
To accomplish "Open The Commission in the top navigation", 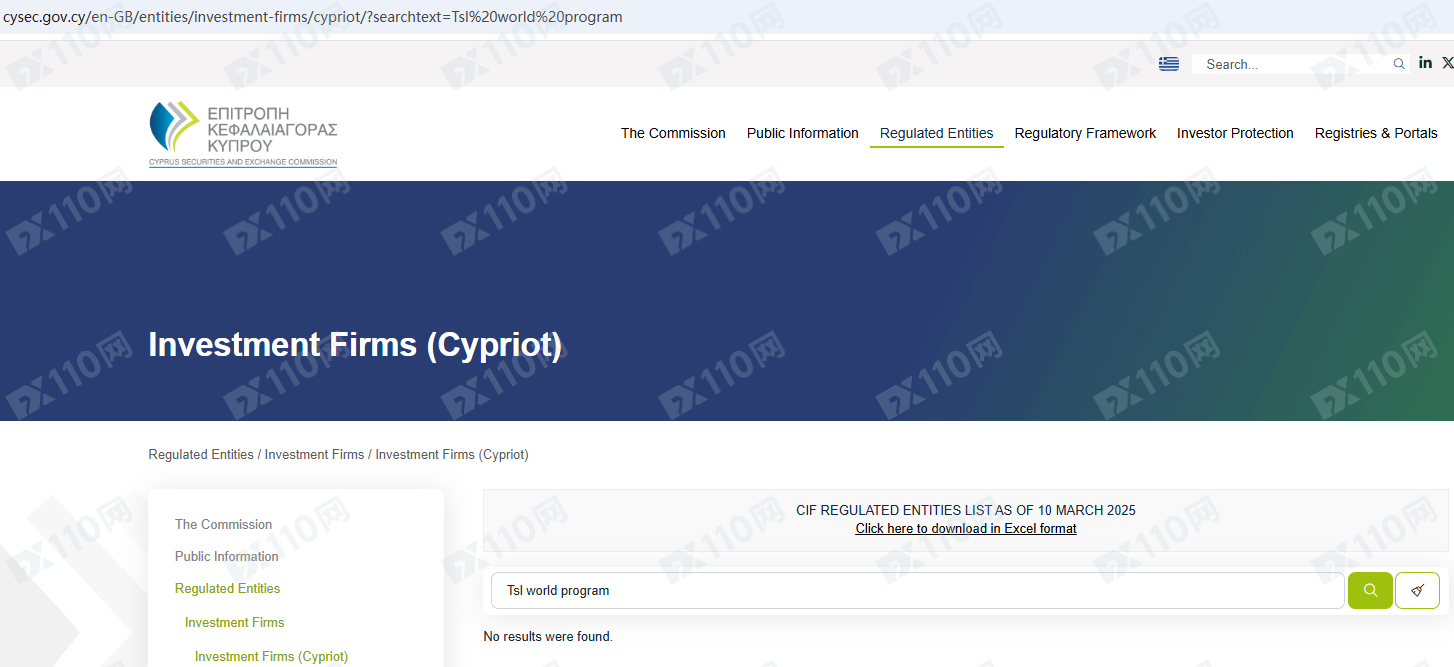I will click(x=673, y=133).
